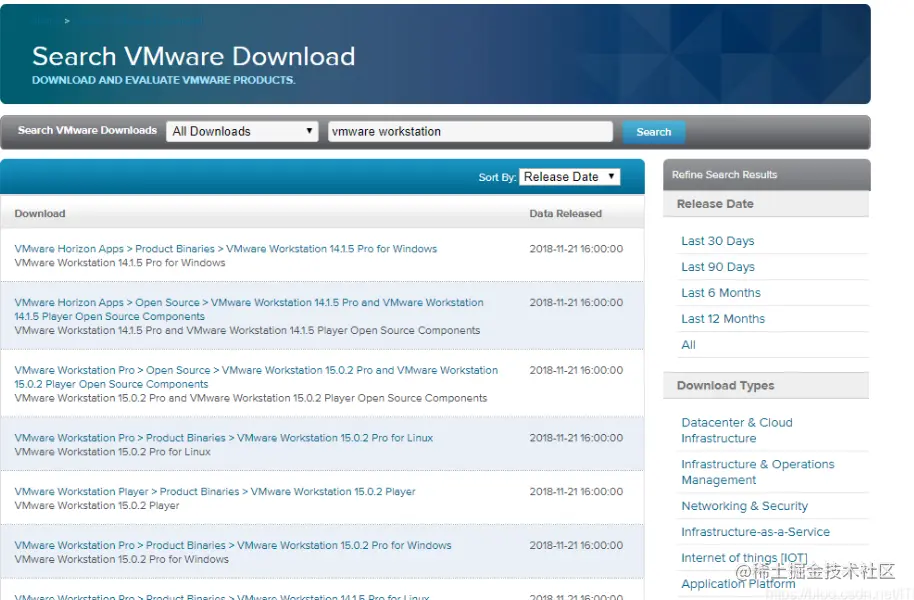The height and width of the screenshot is (600, 914).
Task: Open the All Downloads category dropdown
Action: tap(242, 131)
